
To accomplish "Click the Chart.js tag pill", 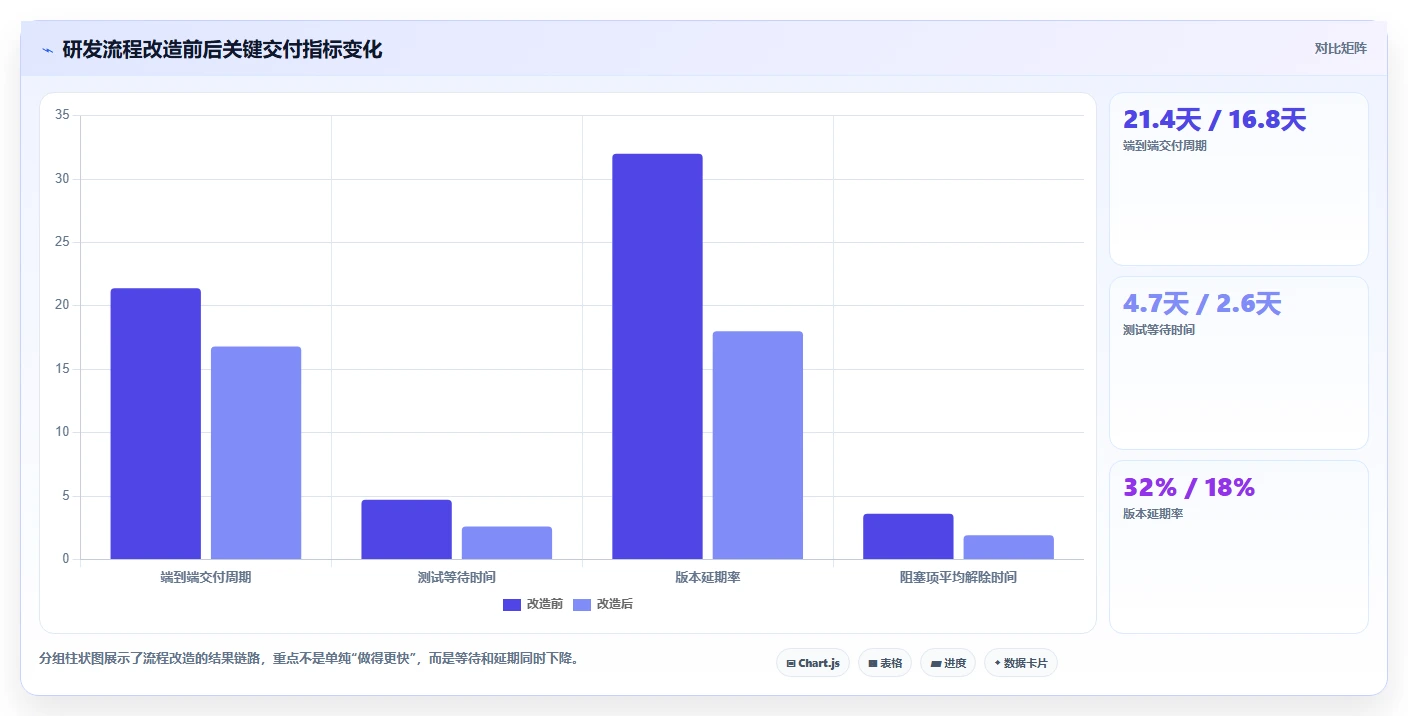I will (813, 663).
